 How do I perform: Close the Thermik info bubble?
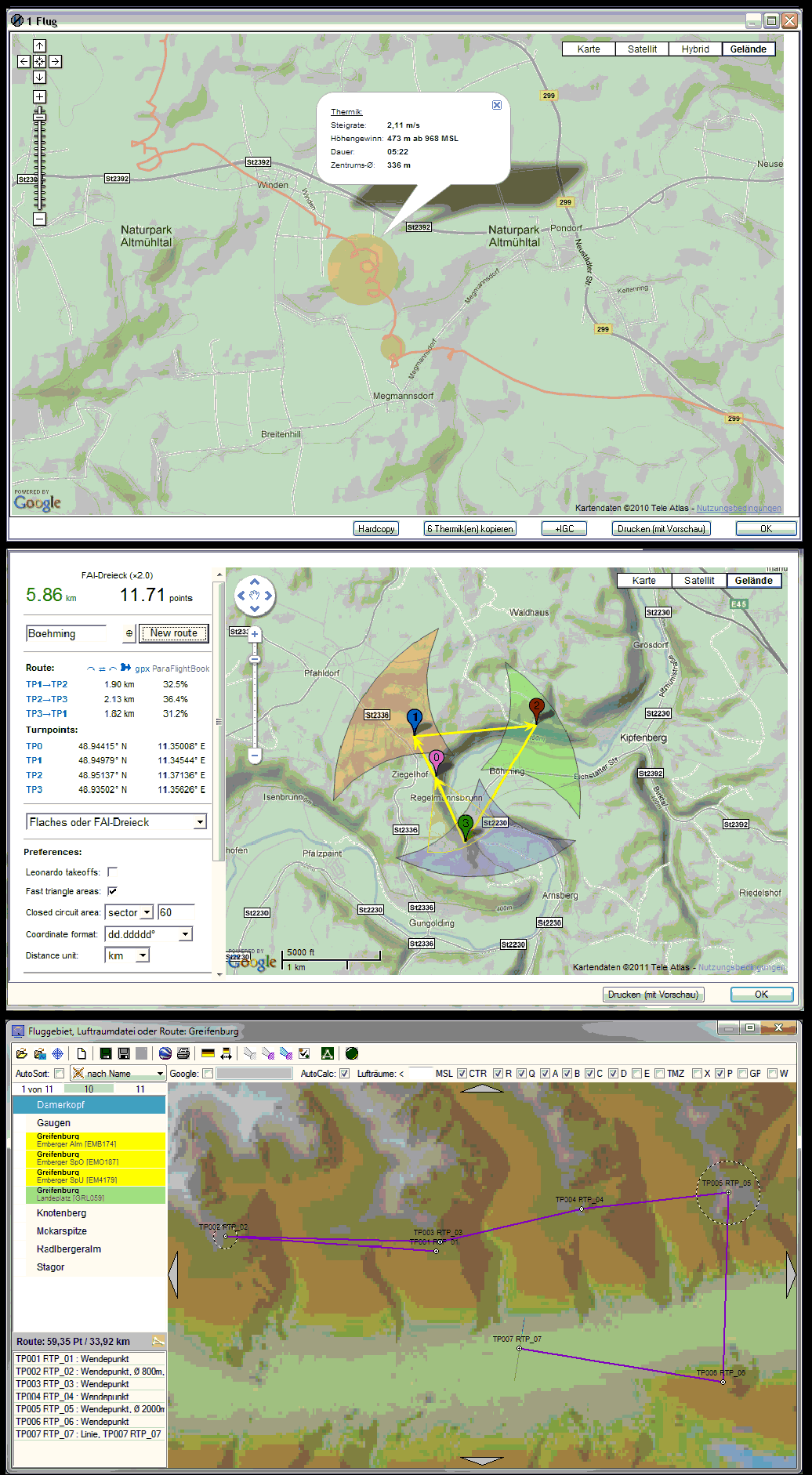click(497, 105)
